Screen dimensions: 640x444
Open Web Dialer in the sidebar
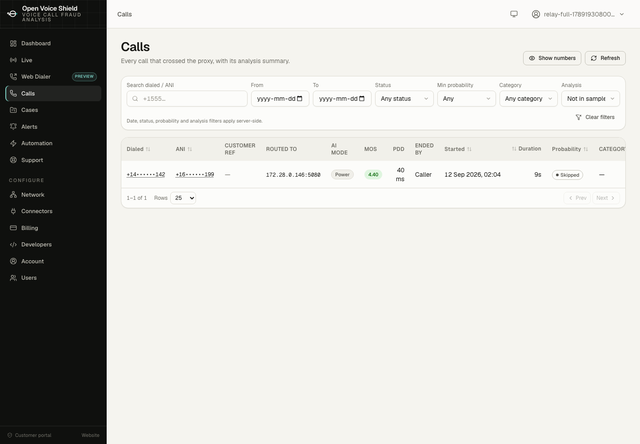coord(53,77)
